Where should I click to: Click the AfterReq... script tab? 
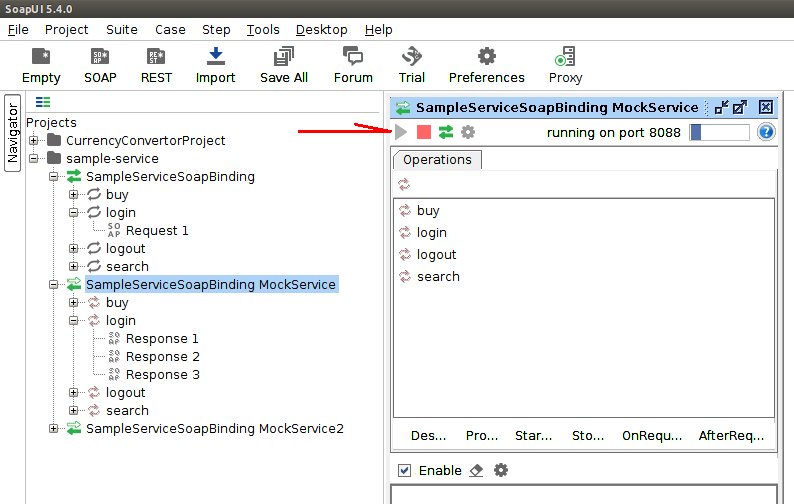pos(731,436)
